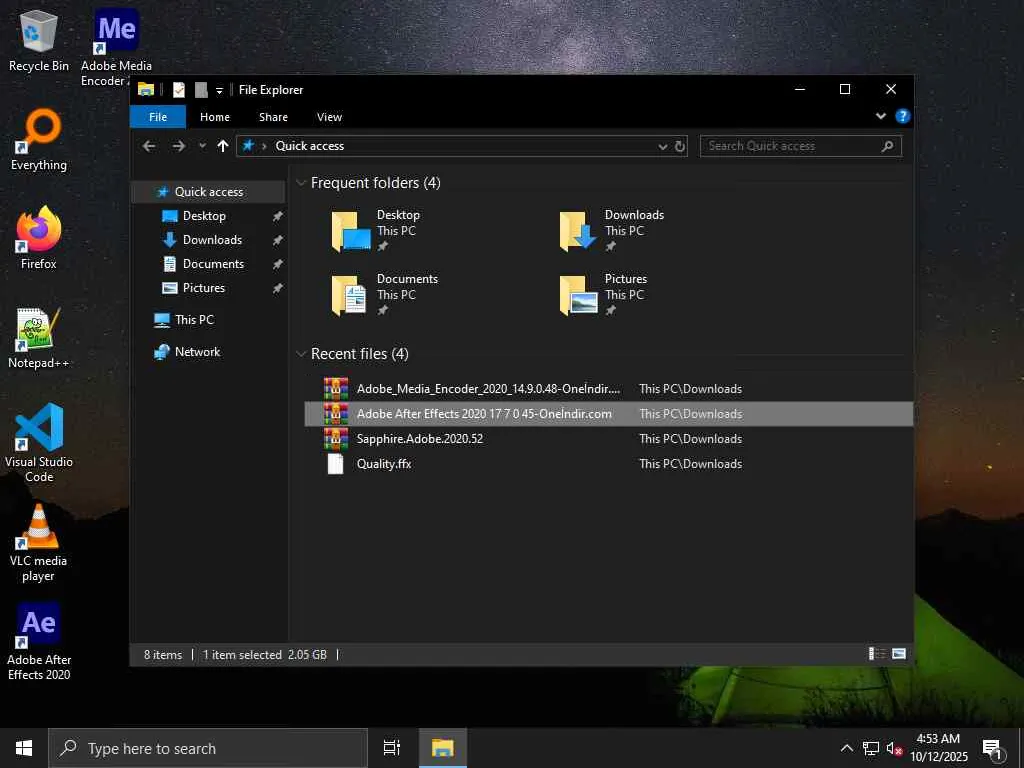
Task: Select the Quality.ffx file
Action: pos(609,464)
